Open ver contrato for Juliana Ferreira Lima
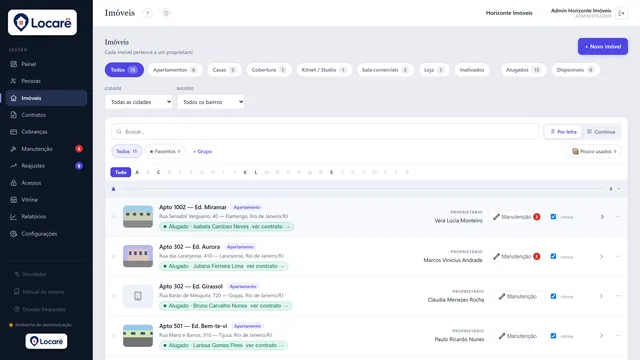 tap(265, 266)
